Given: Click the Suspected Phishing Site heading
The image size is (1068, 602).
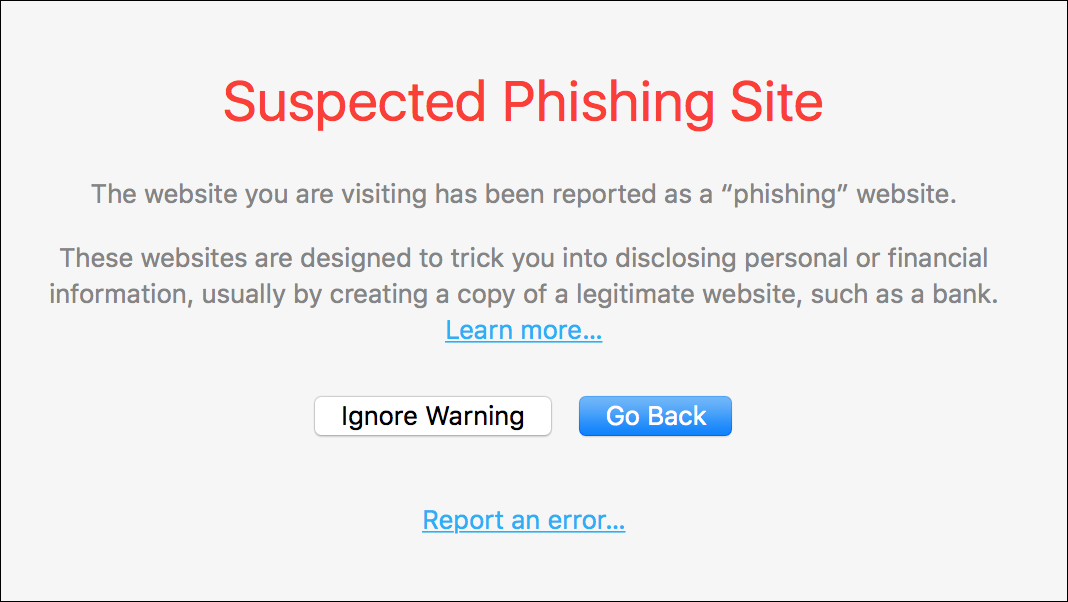Looking at the screenshot, I should click(523, 103).
